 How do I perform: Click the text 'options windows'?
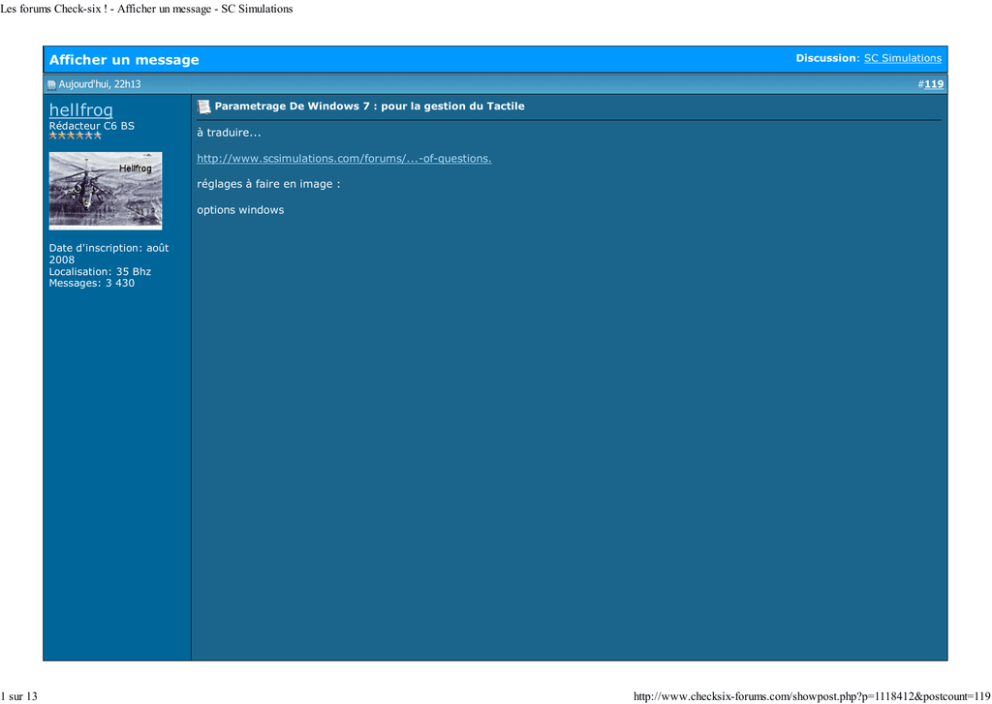point(240,210)
